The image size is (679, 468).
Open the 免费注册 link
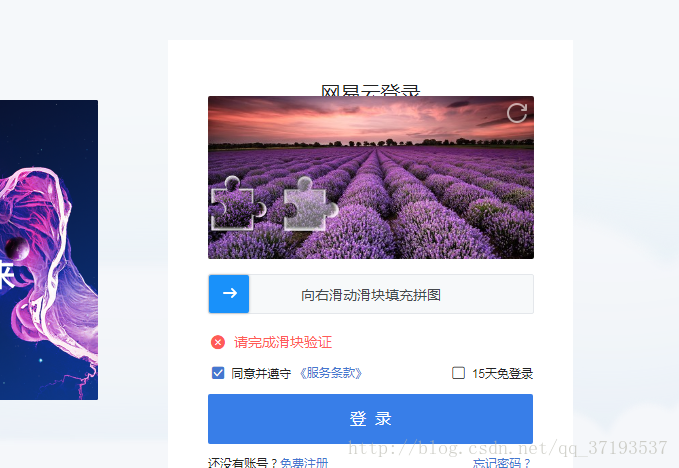[x=304, y=462]
